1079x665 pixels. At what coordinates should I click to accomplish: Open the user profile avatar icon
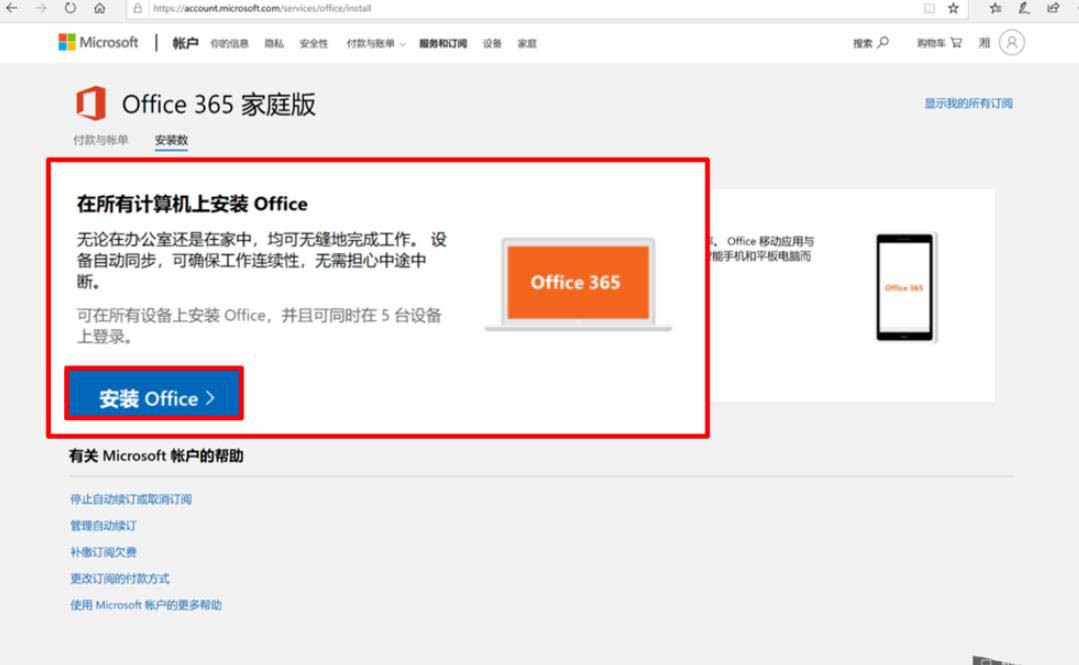point(1012,43)
